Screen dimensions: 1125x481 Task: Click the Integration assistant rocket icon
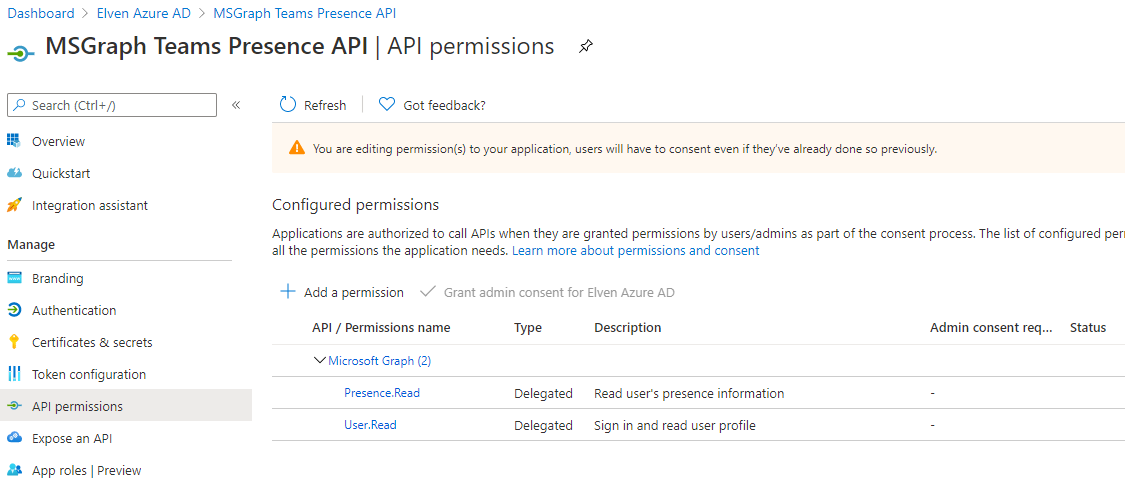14,205
